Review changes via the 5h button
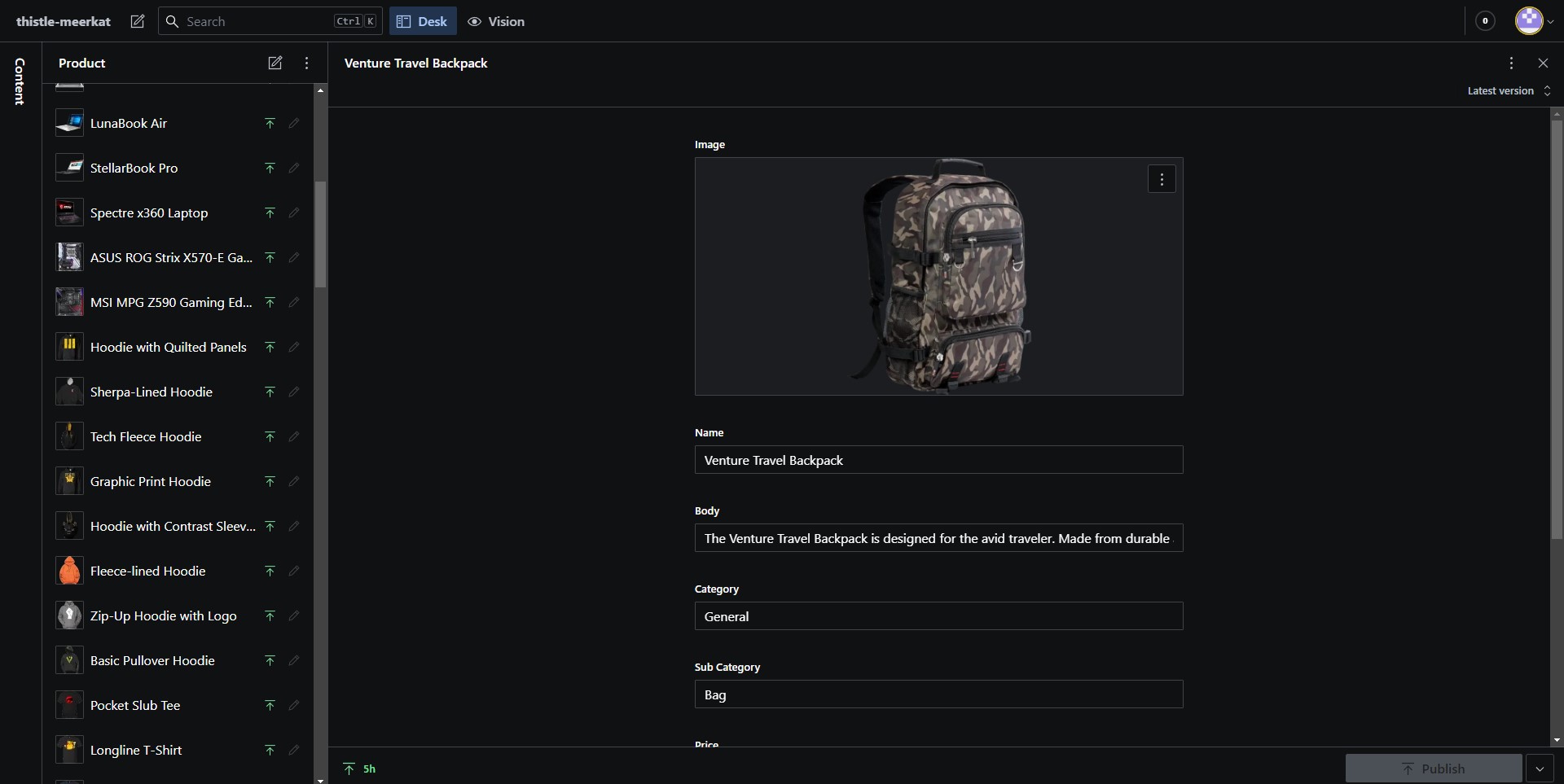Viewport: 1564px width, 784px height. point(359,769)
